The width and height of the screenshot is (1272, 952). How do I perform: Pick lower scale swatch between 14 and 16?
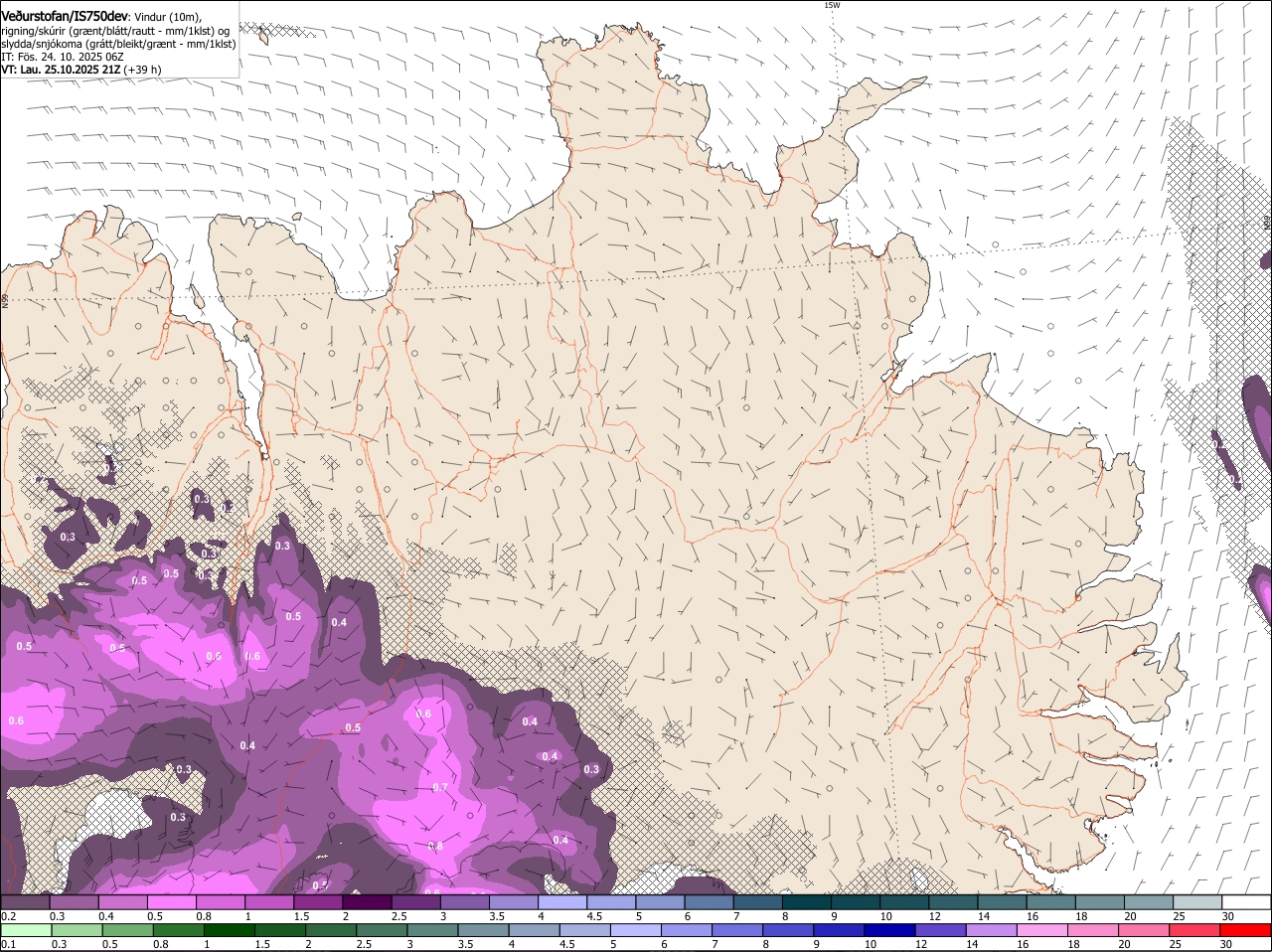coord(992,930)
